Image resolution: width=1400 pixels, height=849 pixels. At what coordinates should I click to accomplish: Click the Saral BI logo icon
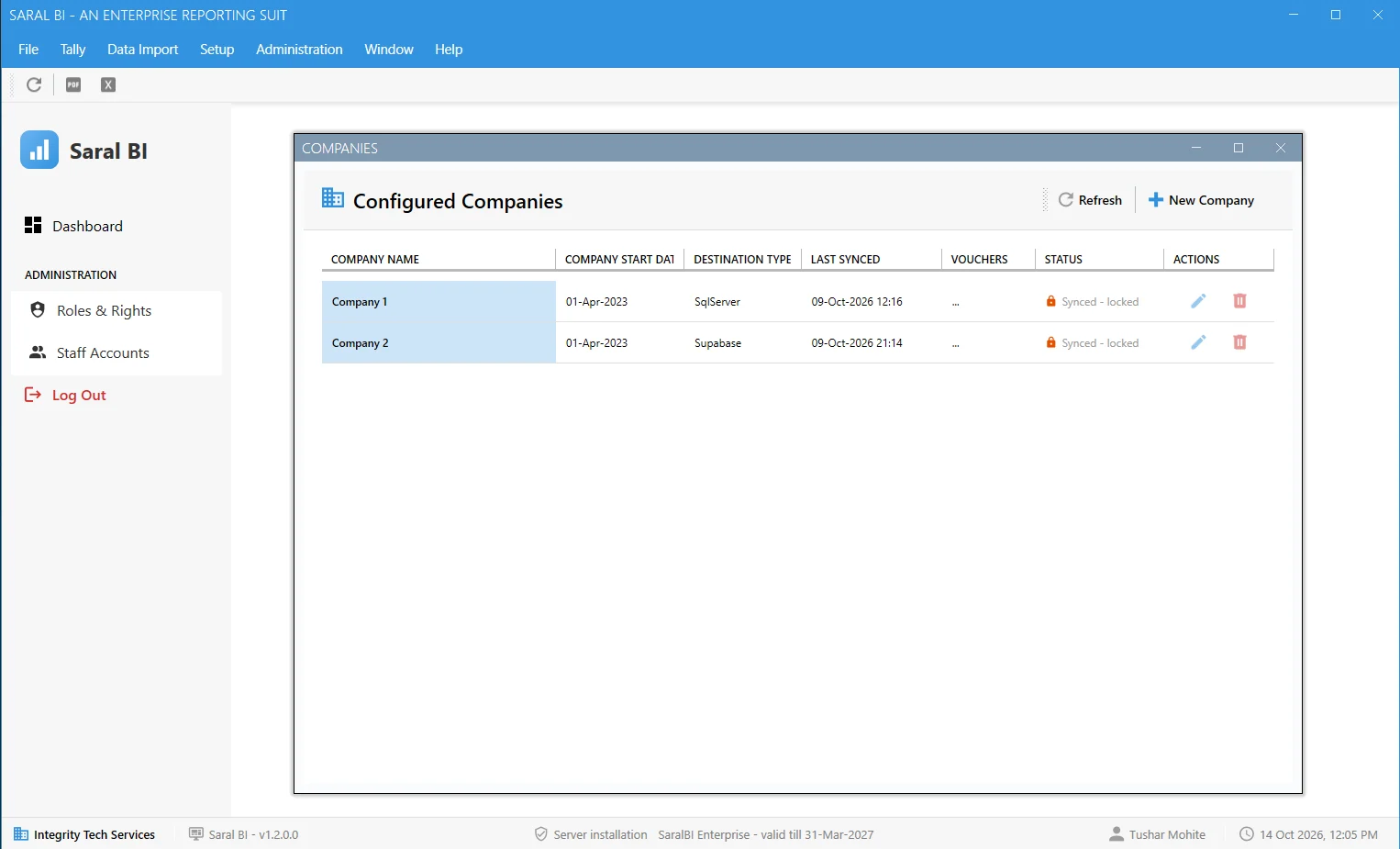coord(39,150)
